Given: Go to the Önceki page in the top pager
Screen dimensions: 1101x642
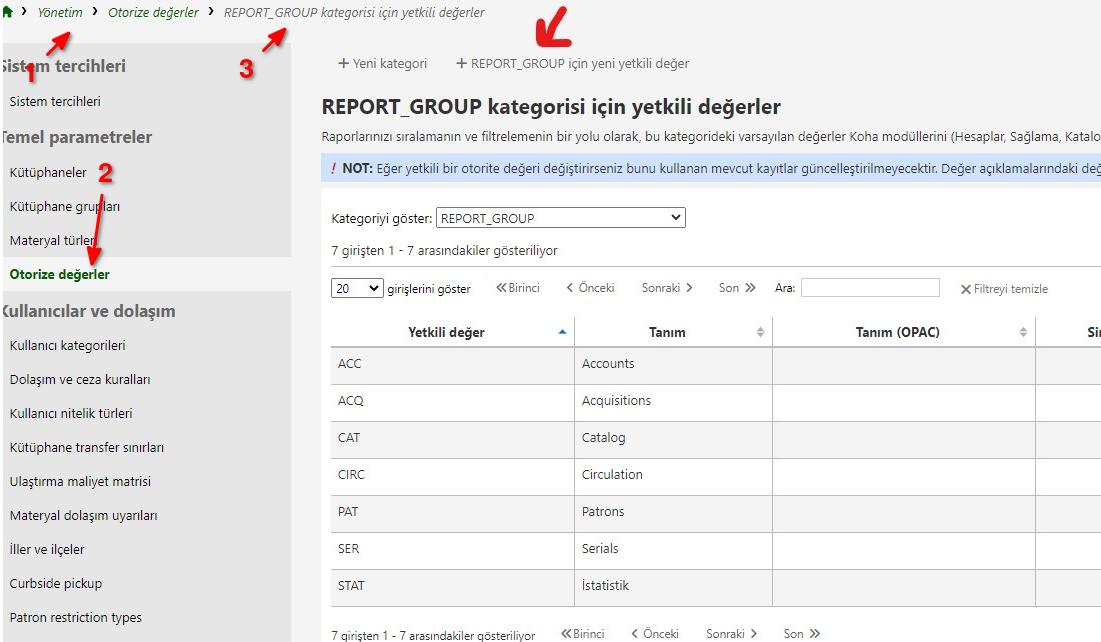Looking at the screenshot, I should coord(590,288).
